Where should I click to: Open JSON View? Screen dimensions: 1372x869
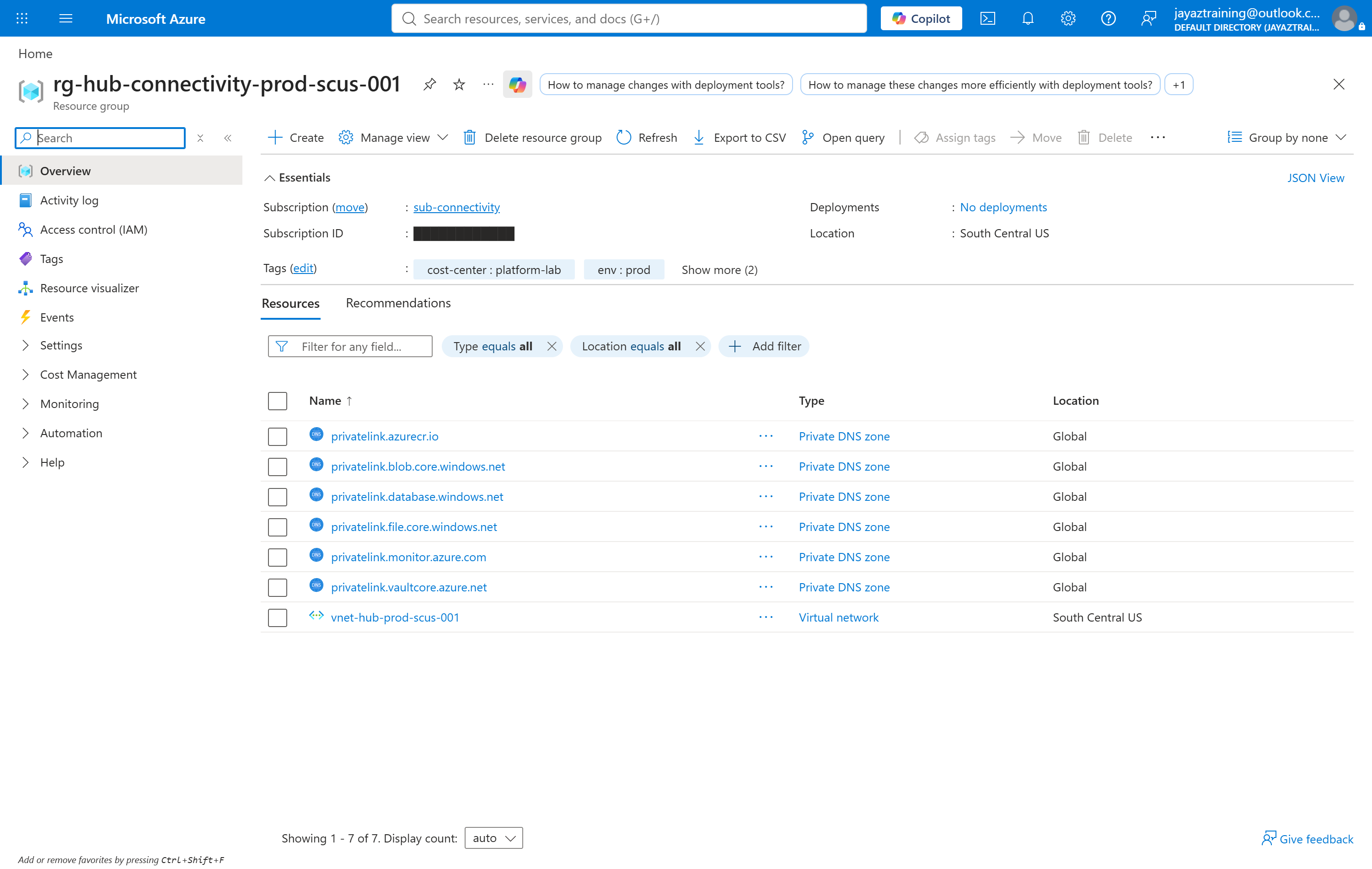tap(1316, 178)
